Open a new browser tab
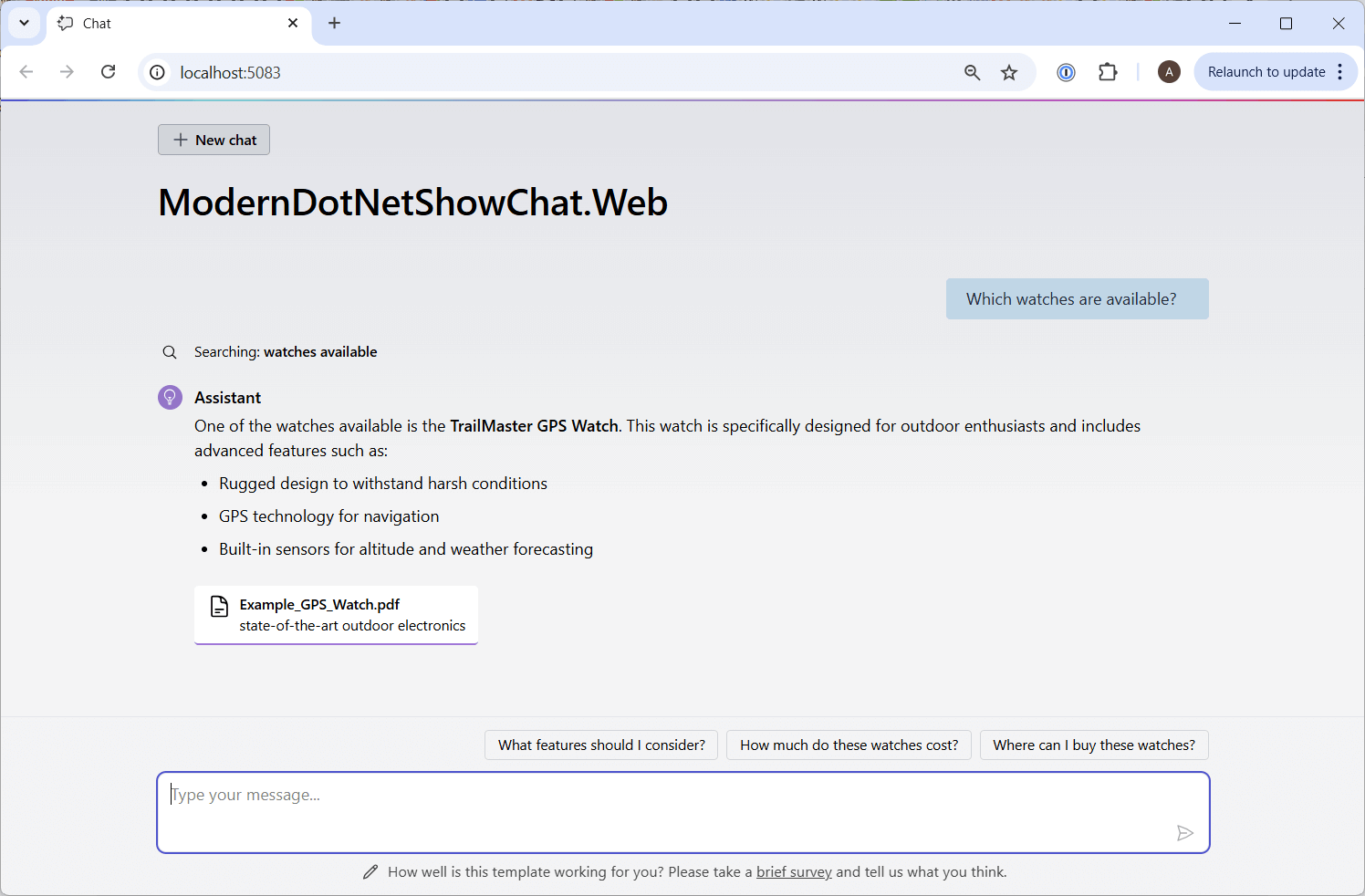The image size is (1365, 896). tap(334, 23)
